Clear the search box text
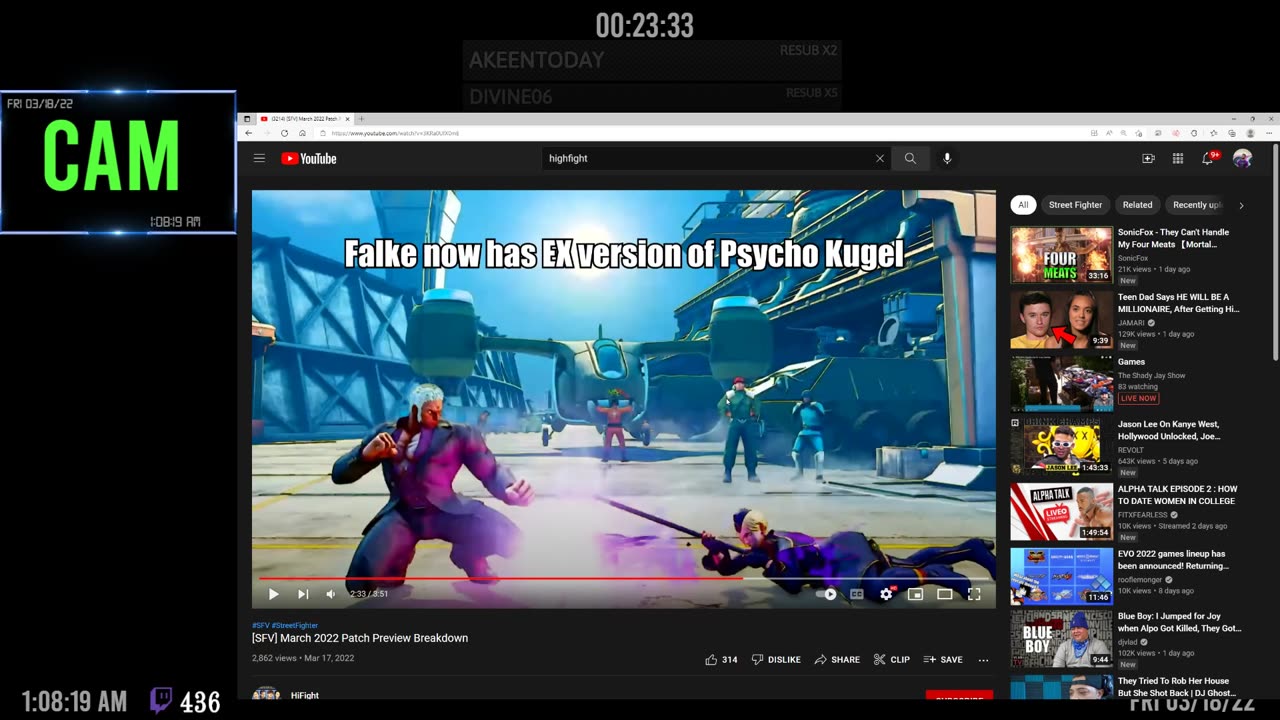This screenshot has width=1280, height=720. [880, 158]
